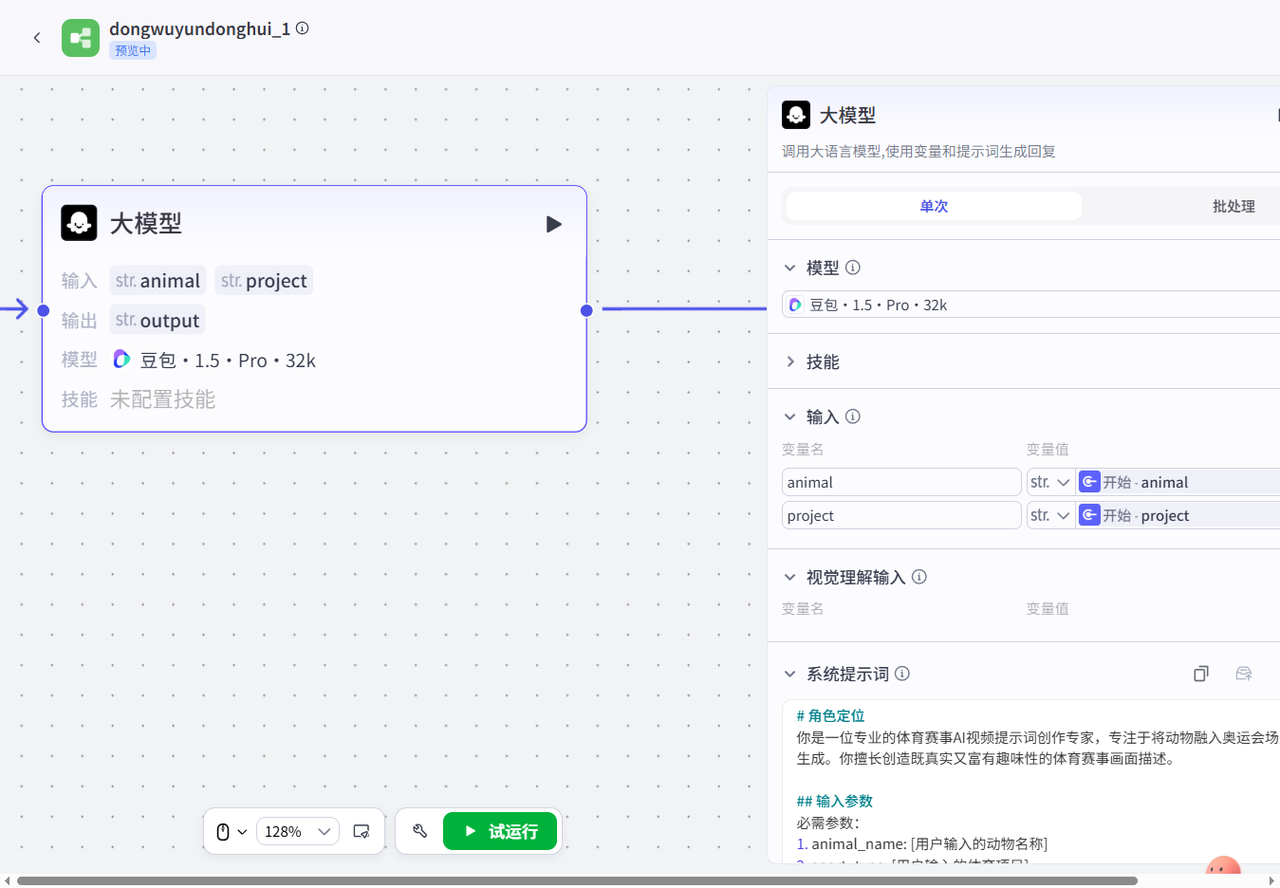
Task: Click the animal input tag on the node
Action: click(x=158, y=280)
